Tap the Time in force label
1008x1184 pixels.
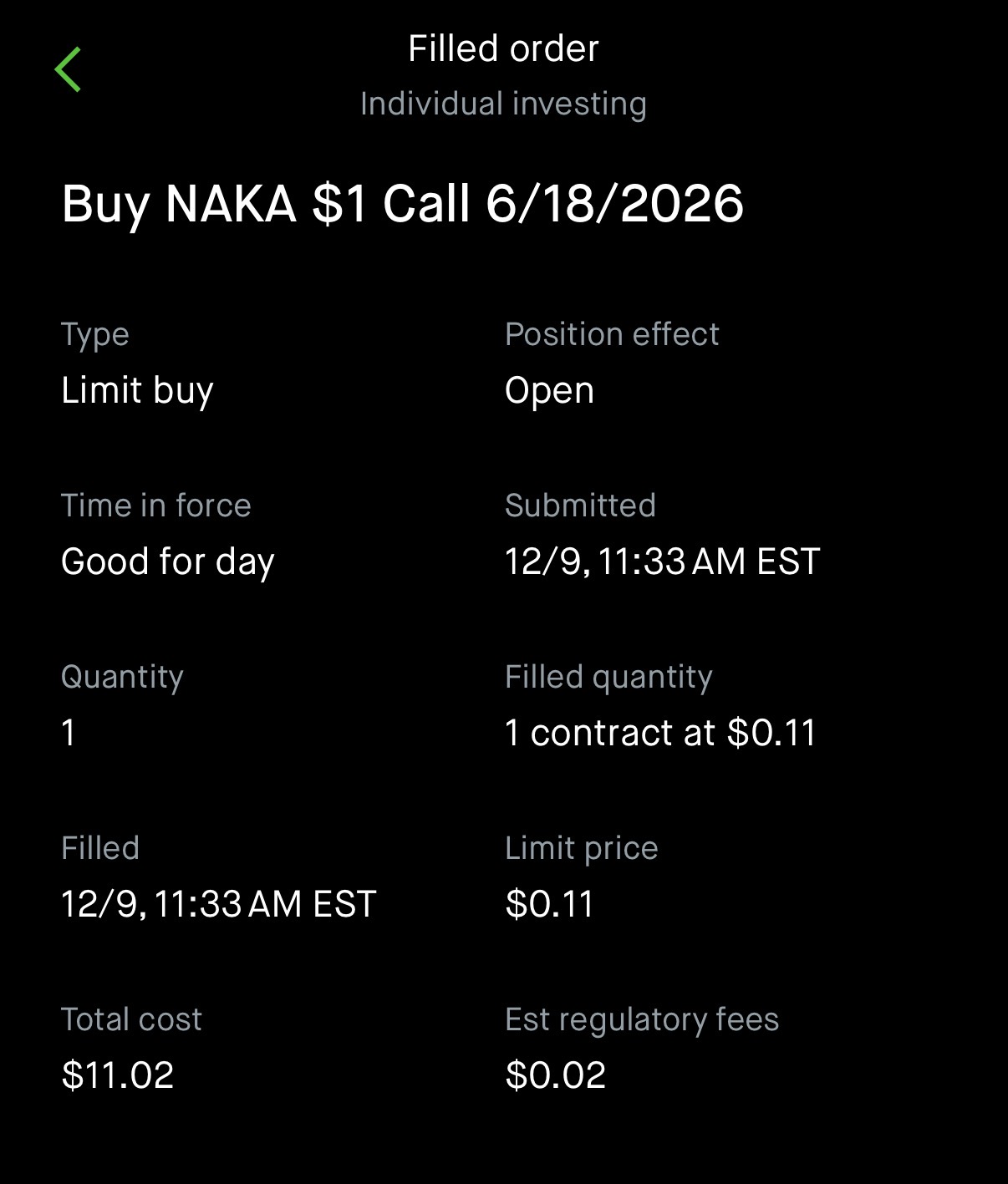[155, 506]
